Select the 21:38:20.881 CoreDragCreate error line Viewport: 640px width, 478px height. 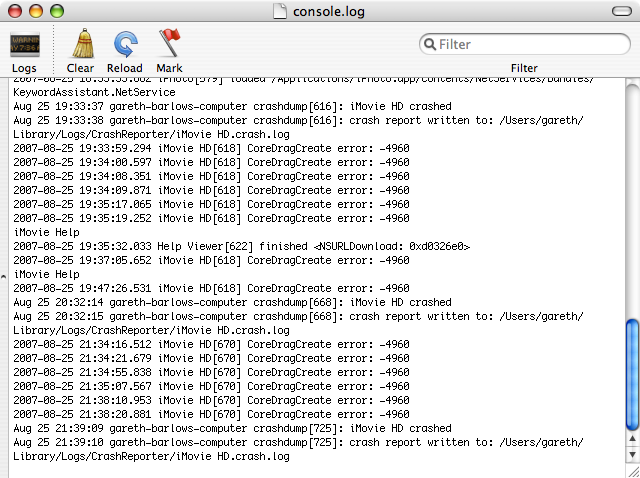[x=211, y=414]
